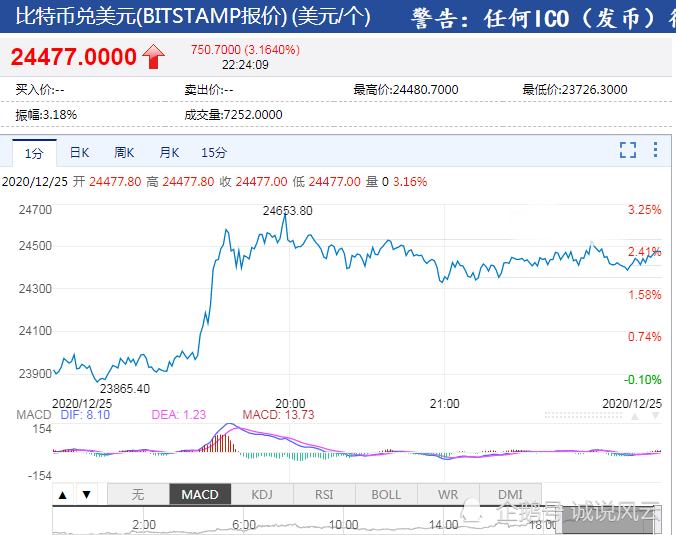Screen dimensions: 676x535
Task: Click the DEA: 1.23 readout
Action: pyautogui.click(x=179, y=415)
